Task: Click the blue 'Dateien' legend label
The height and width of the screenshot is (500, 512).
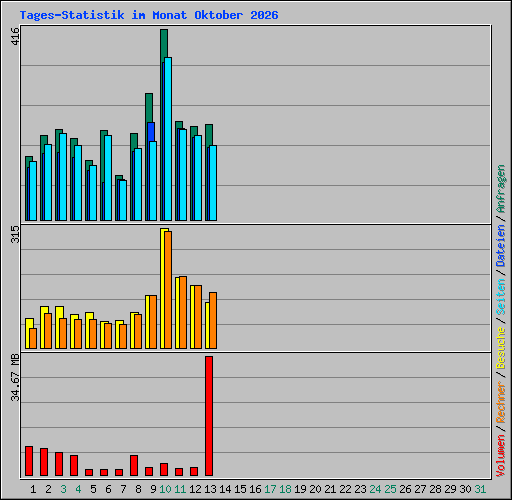Action: tap(501, 246)
